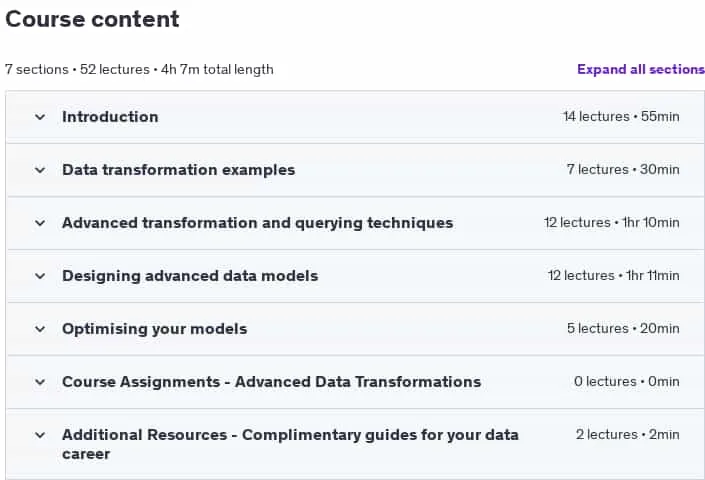705x480 pixels.
Task: Click the 14 lectures • 55min label
Action: pyautogui.click(x=621, y=116)
